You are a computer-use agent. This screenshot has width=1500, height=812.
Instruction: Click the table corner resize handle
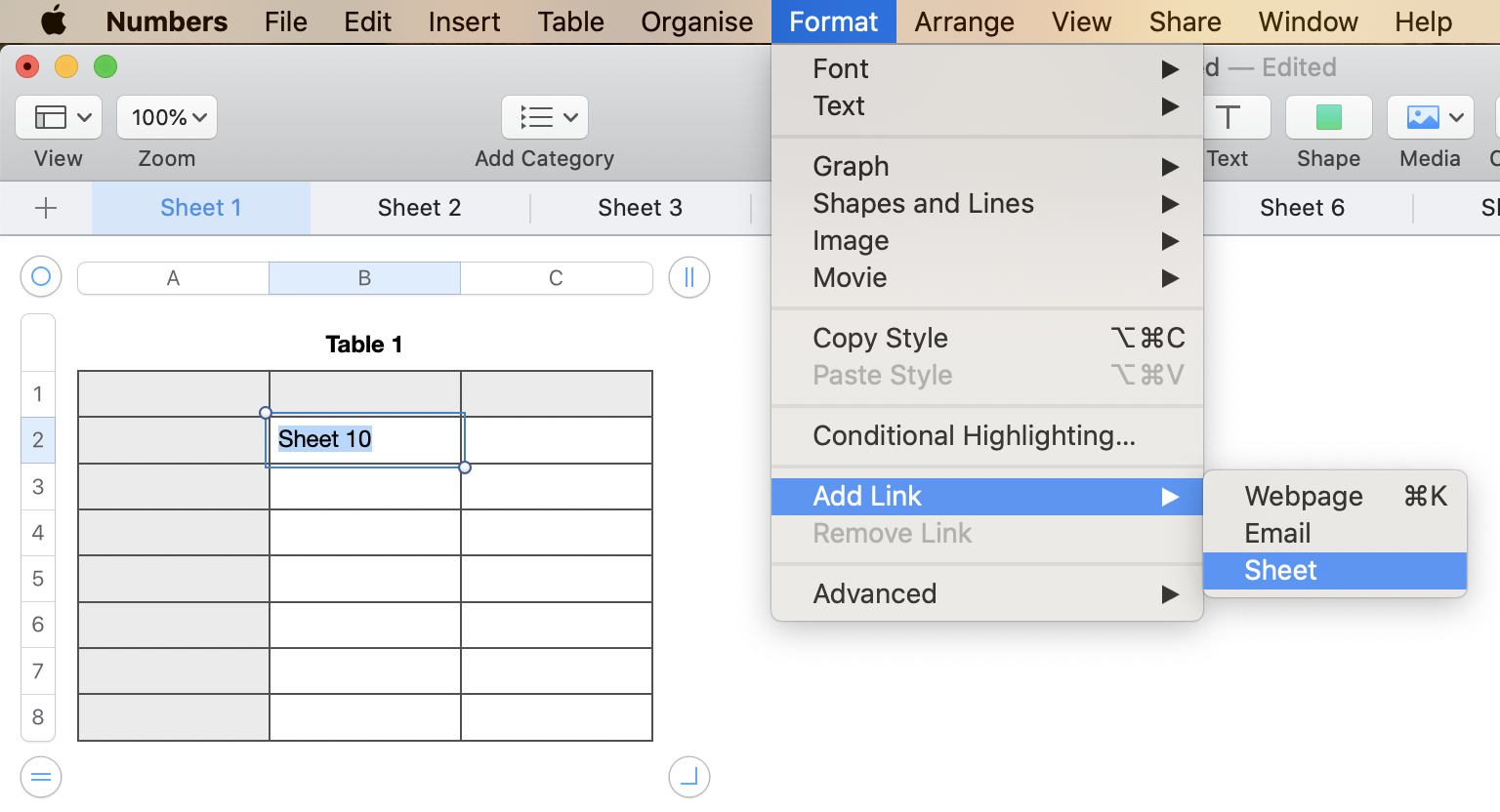(689, 777)
